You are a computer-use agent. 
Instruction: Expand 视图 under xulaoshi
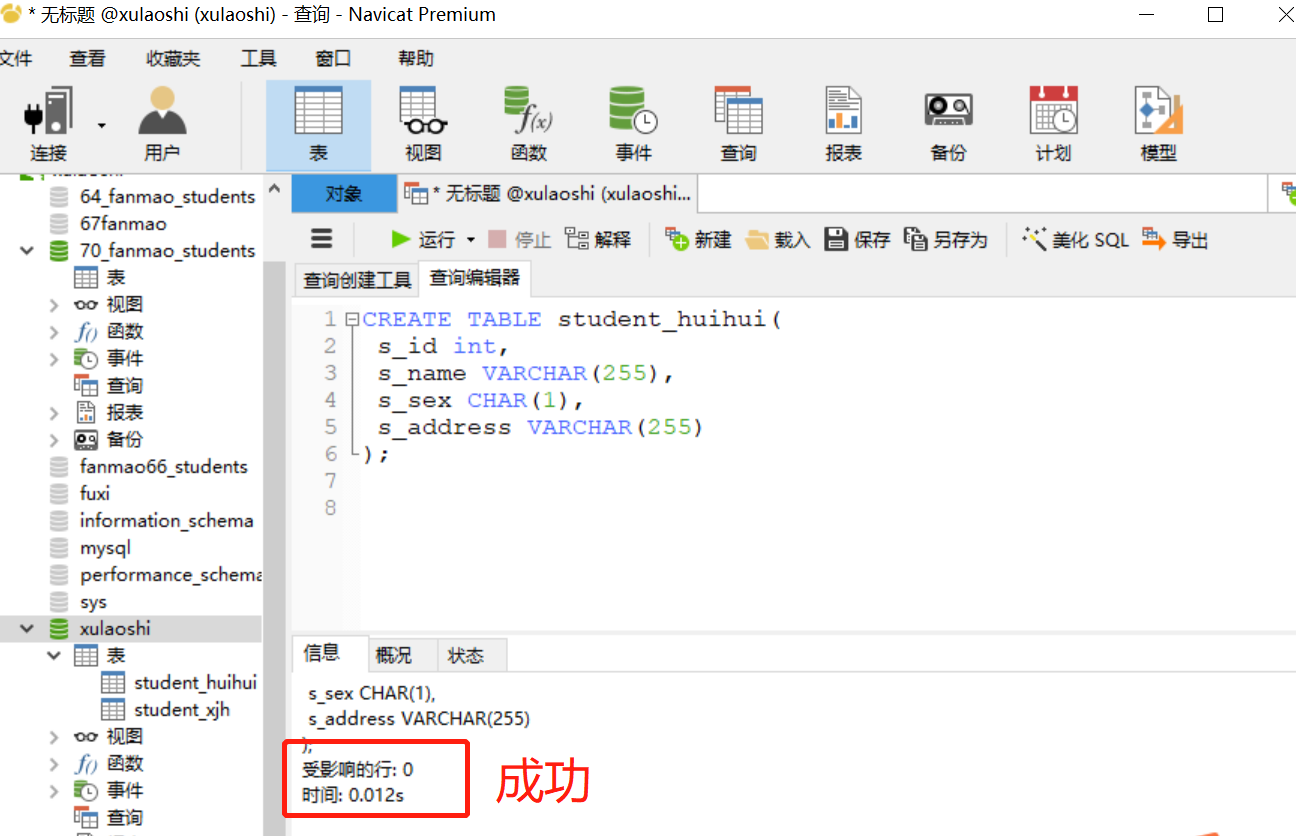(x=54, y=737)
